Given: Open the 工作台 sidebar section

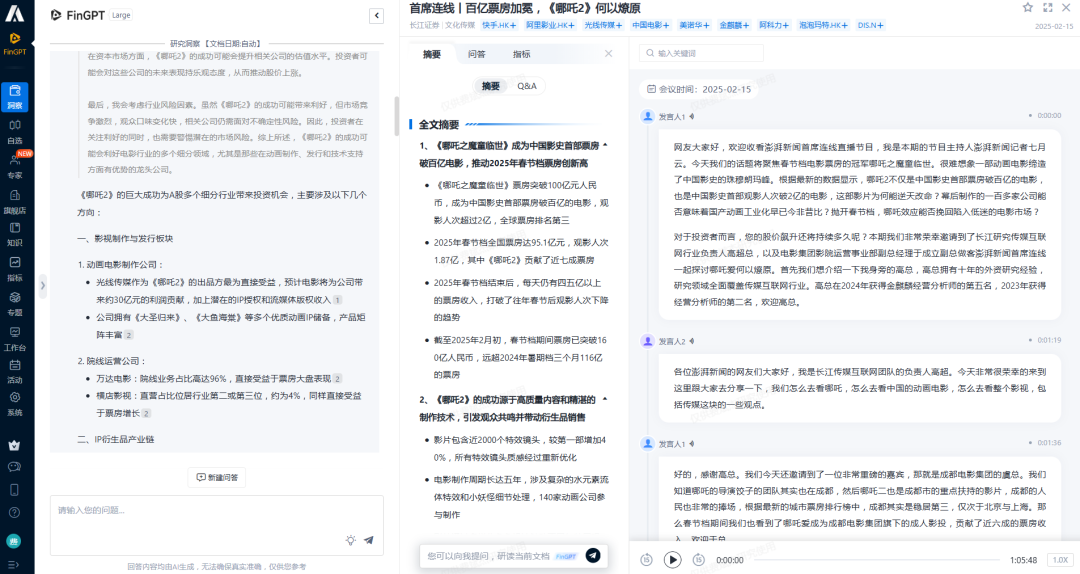Looking at the screenshot, I should point(14,339).
